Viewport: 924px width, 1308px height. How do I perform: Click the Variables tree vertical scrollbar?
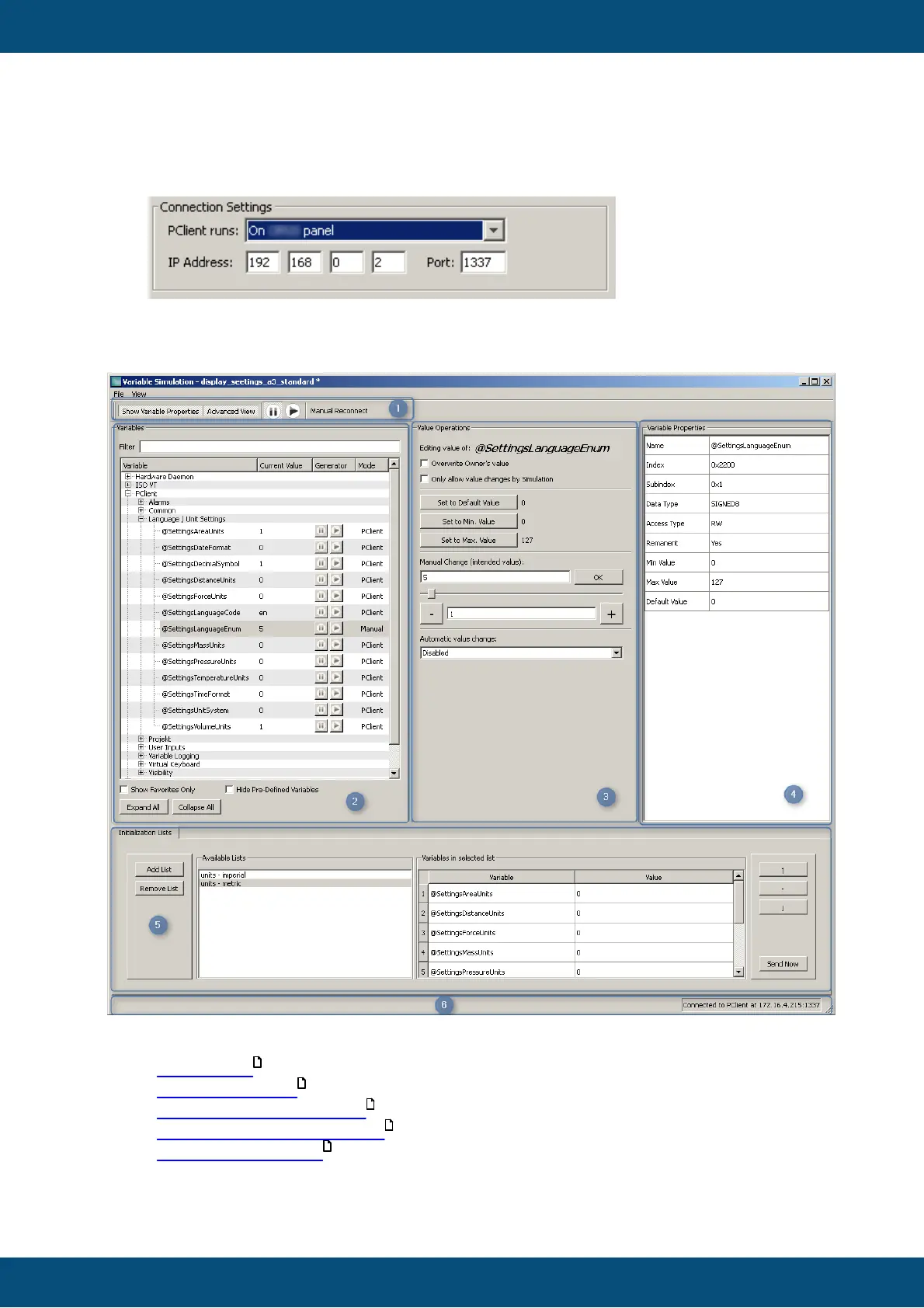(x=394, y=618)
